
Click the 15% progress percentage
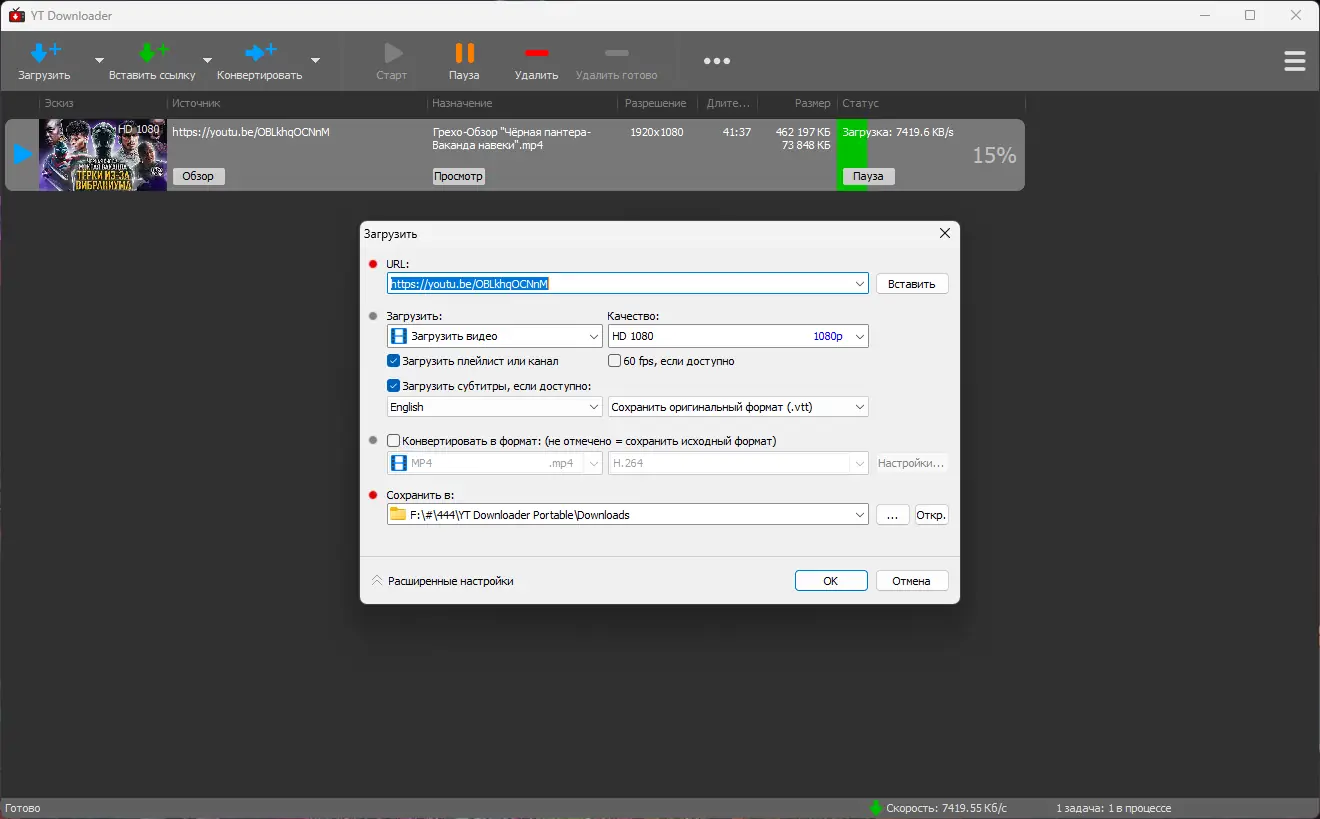[x=995, y=155]
